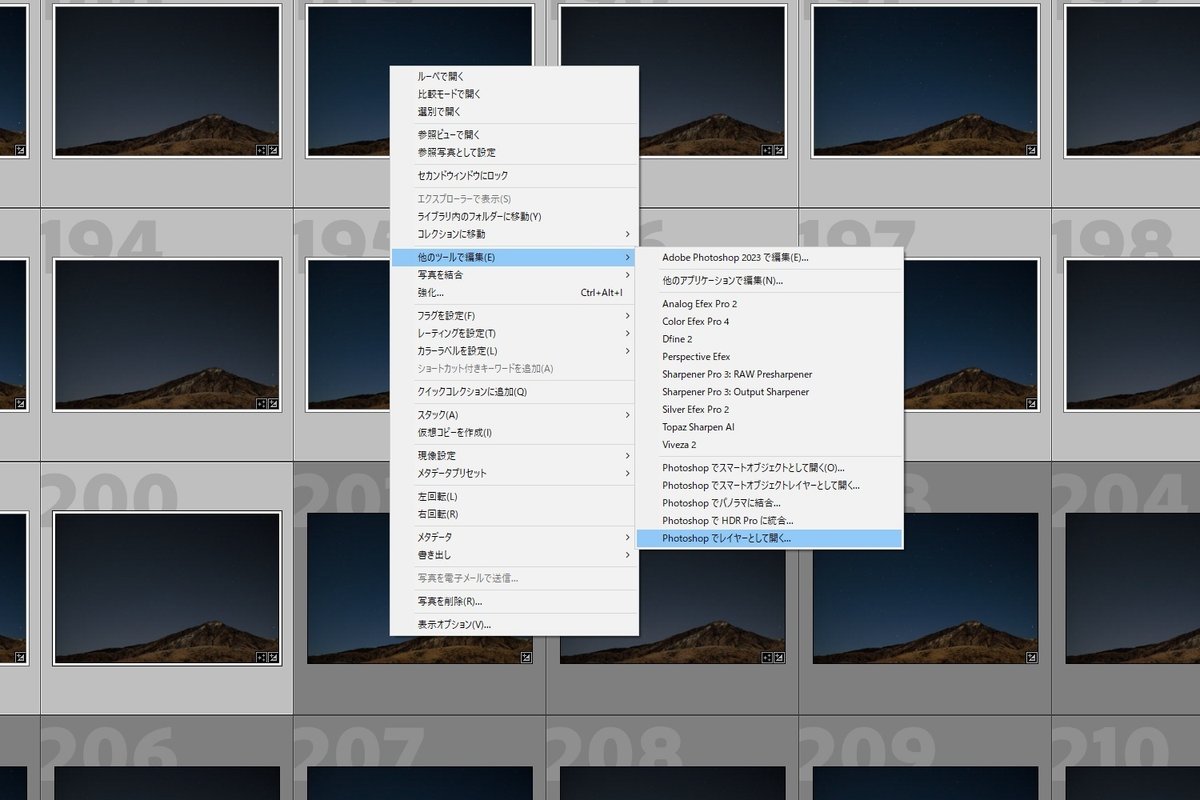This screenshot has width=1200, height=800.
Task: Choose Photoshop でスマートオブジェクトレイヤーとして開く...
Action: pos(769,485)
